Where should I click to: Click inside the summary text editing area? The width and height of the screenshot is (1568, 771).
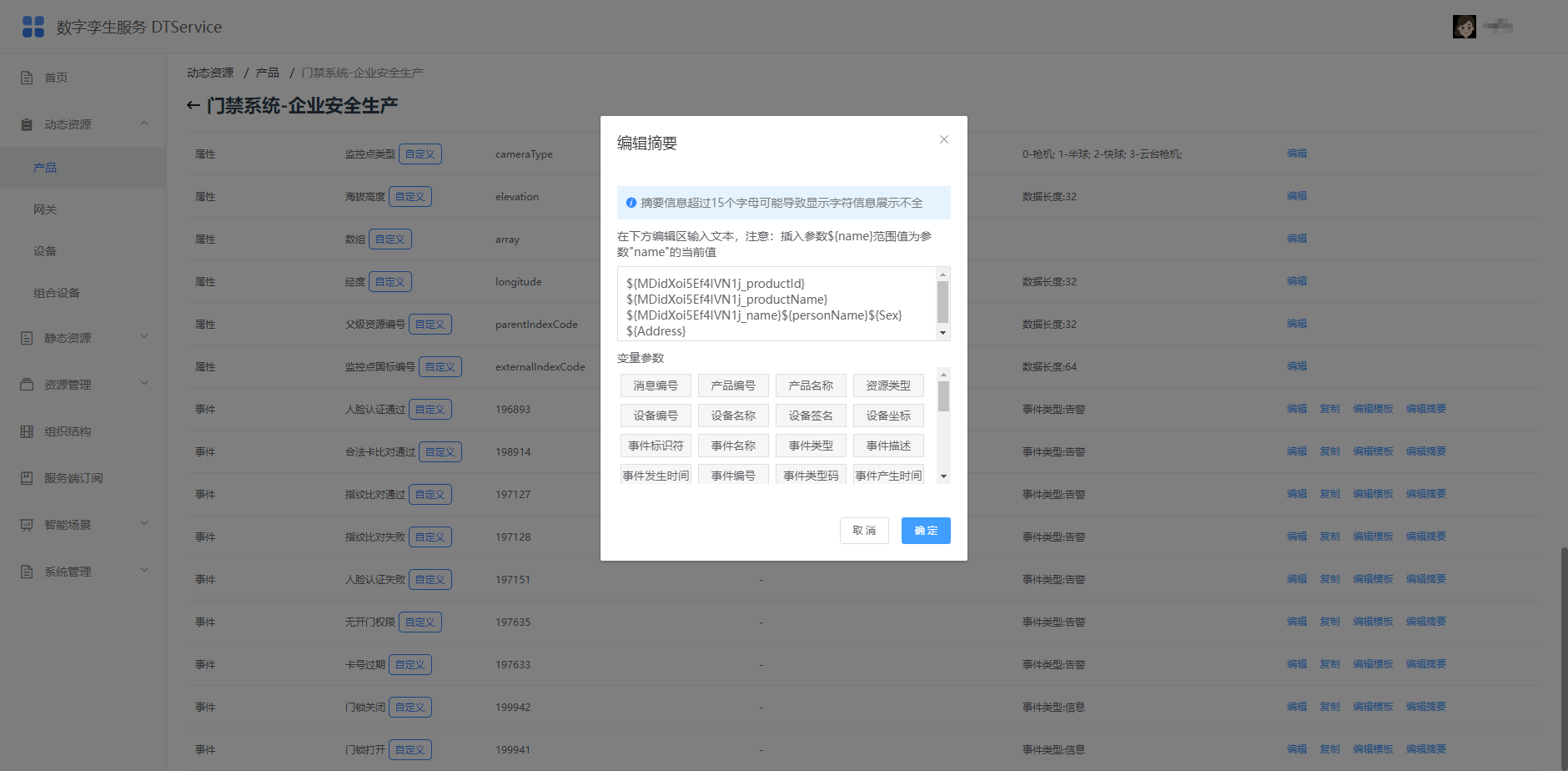(x=777, y=304)
